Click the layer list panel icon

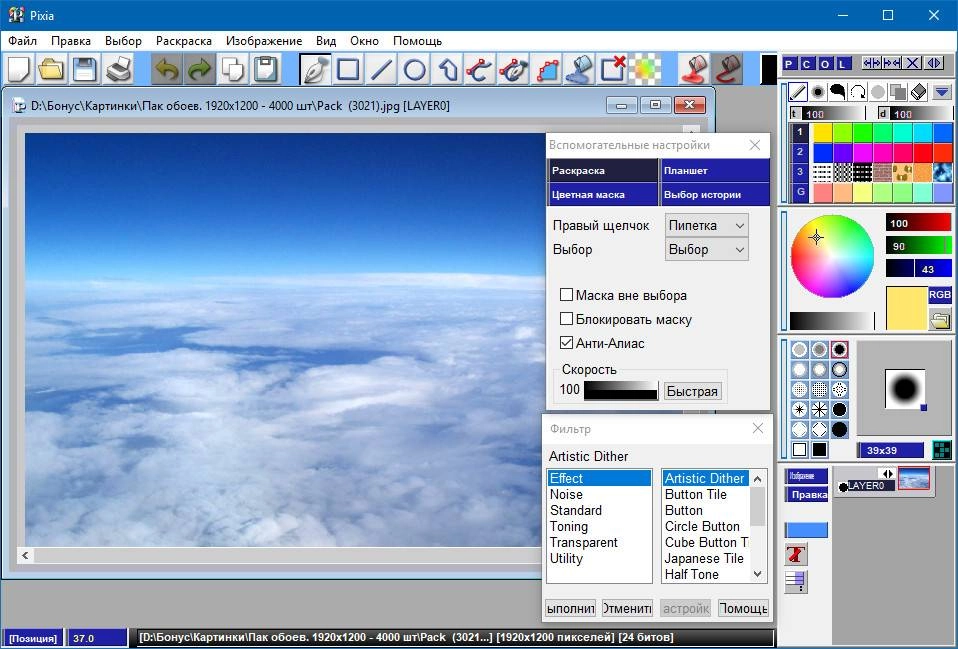795,581
